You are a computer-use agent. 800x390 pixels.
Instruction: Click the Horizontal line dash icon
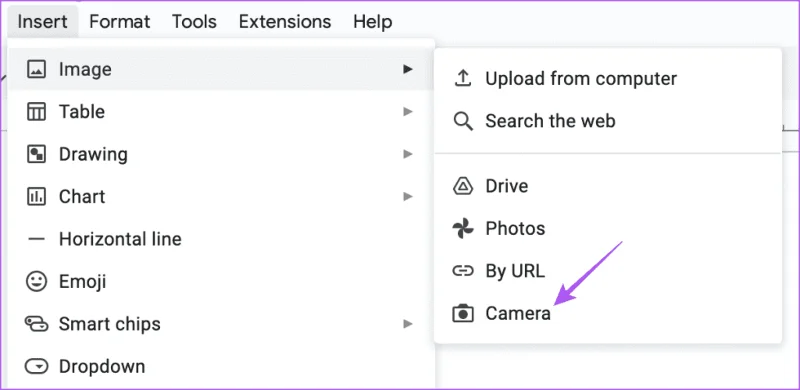tap(36, 239)
